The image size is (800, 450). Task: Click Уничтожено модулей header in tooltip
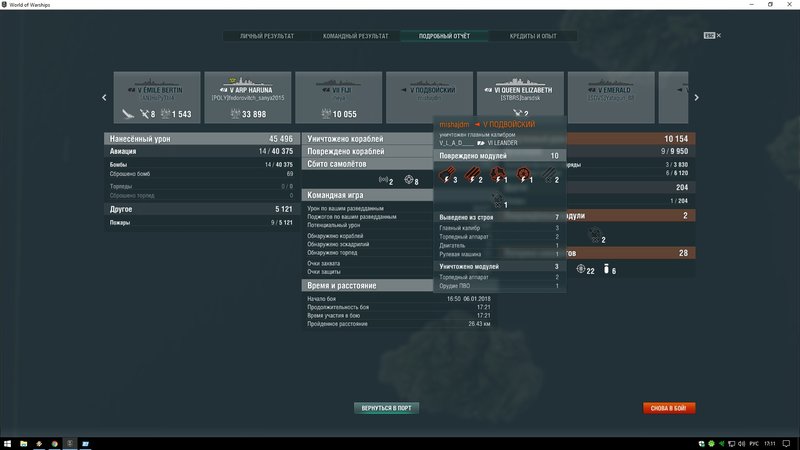(x=499, y=267)
